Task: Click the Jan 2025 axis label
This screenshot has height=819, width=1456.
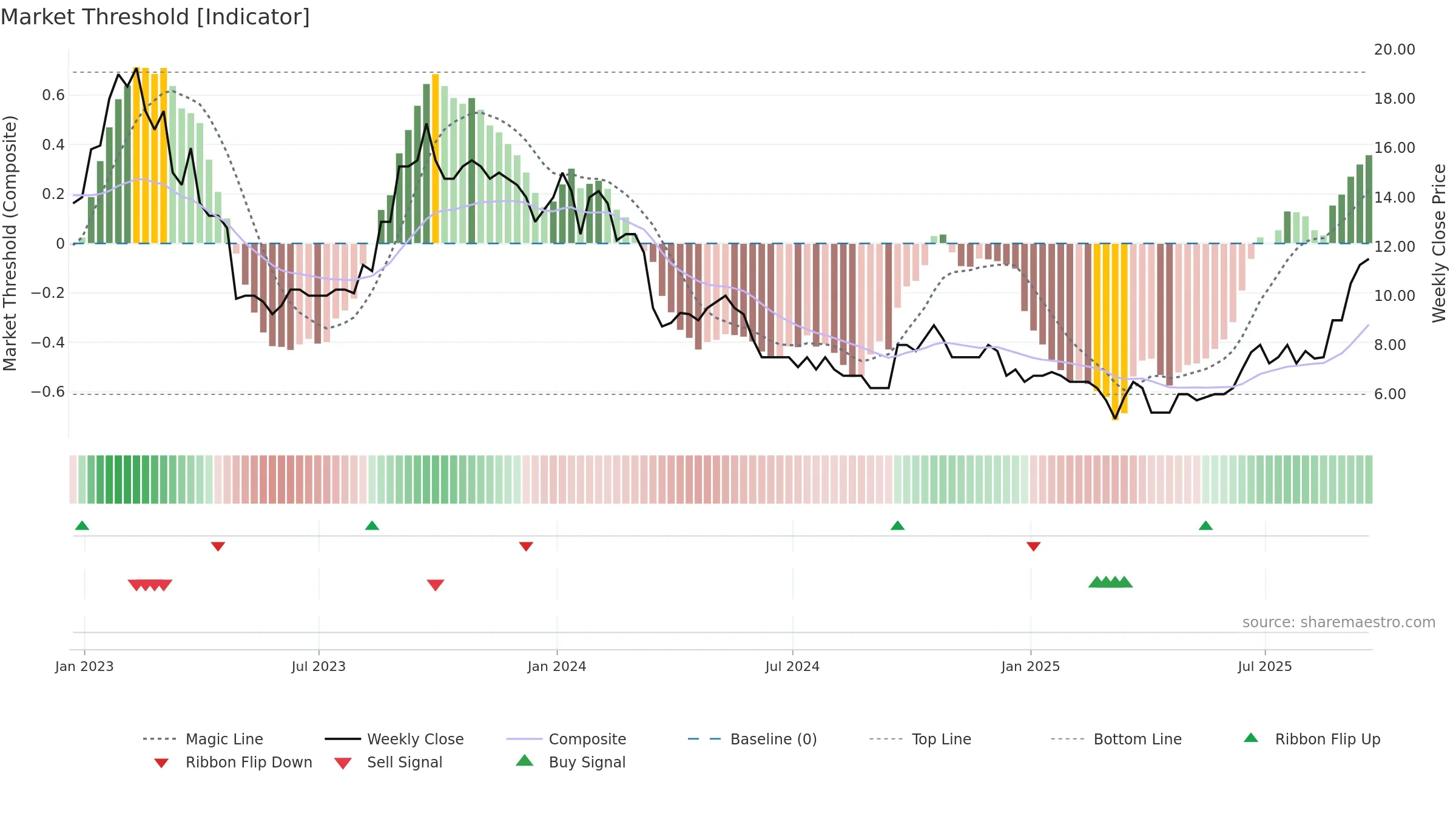Action: [x=1031, y=666]
